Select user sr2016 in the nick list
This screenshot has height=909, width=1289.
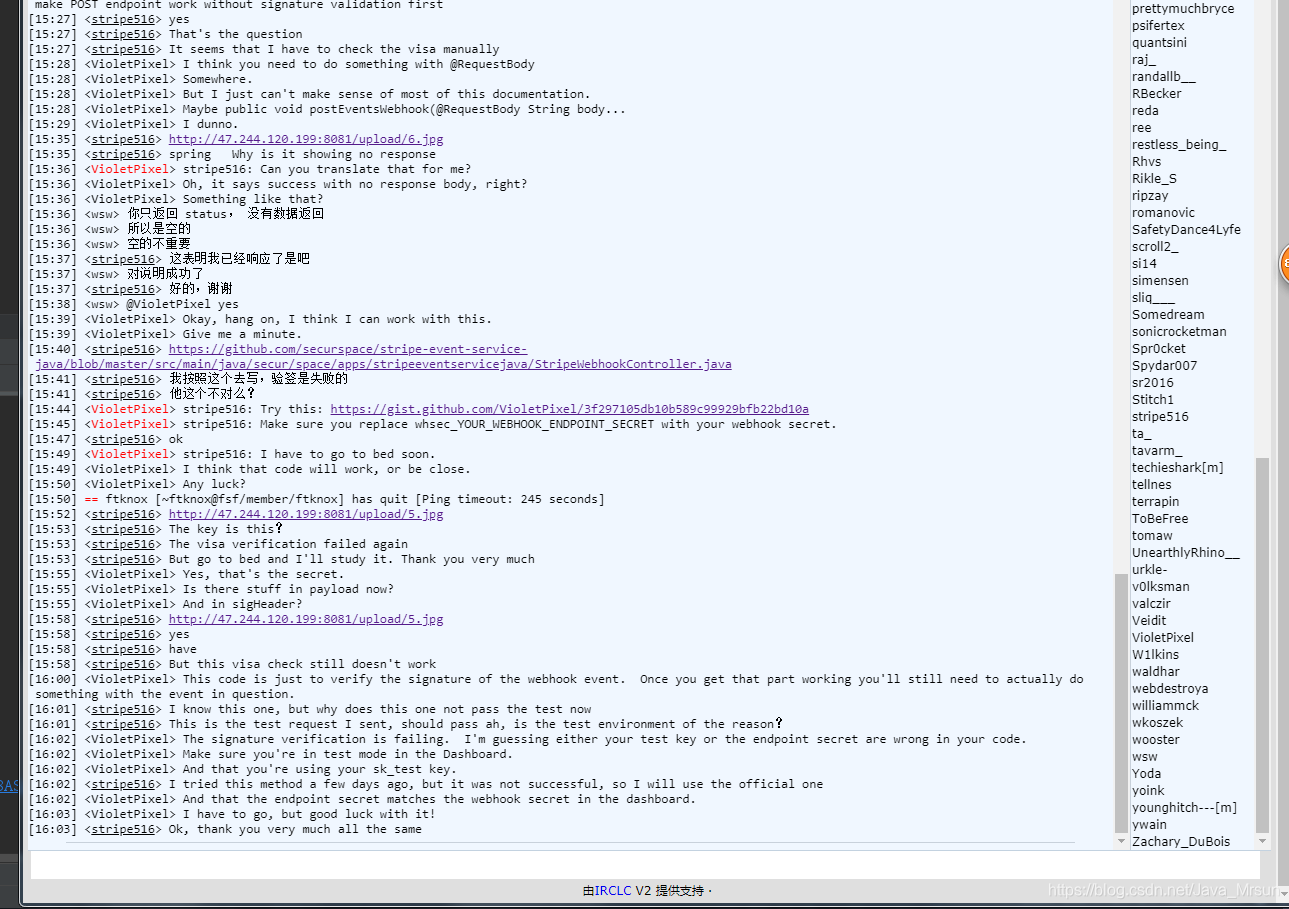pos(1153,383)
